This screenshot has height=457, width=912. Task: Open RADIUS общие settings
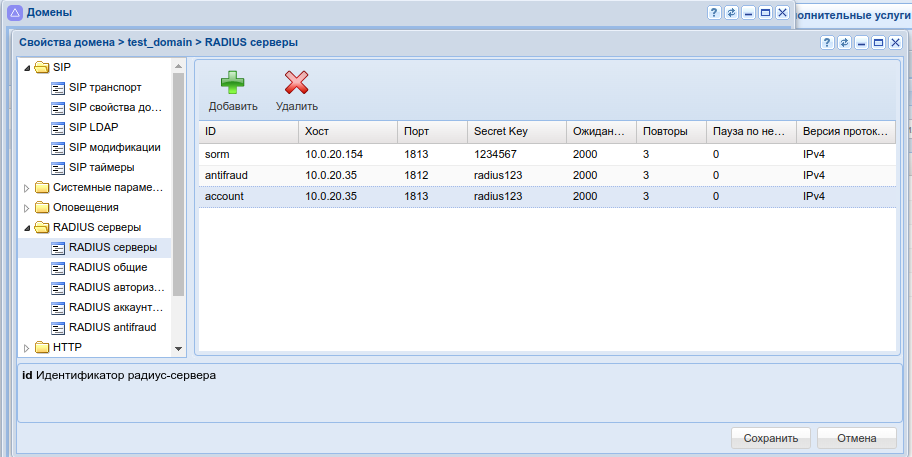pos(108,267)
